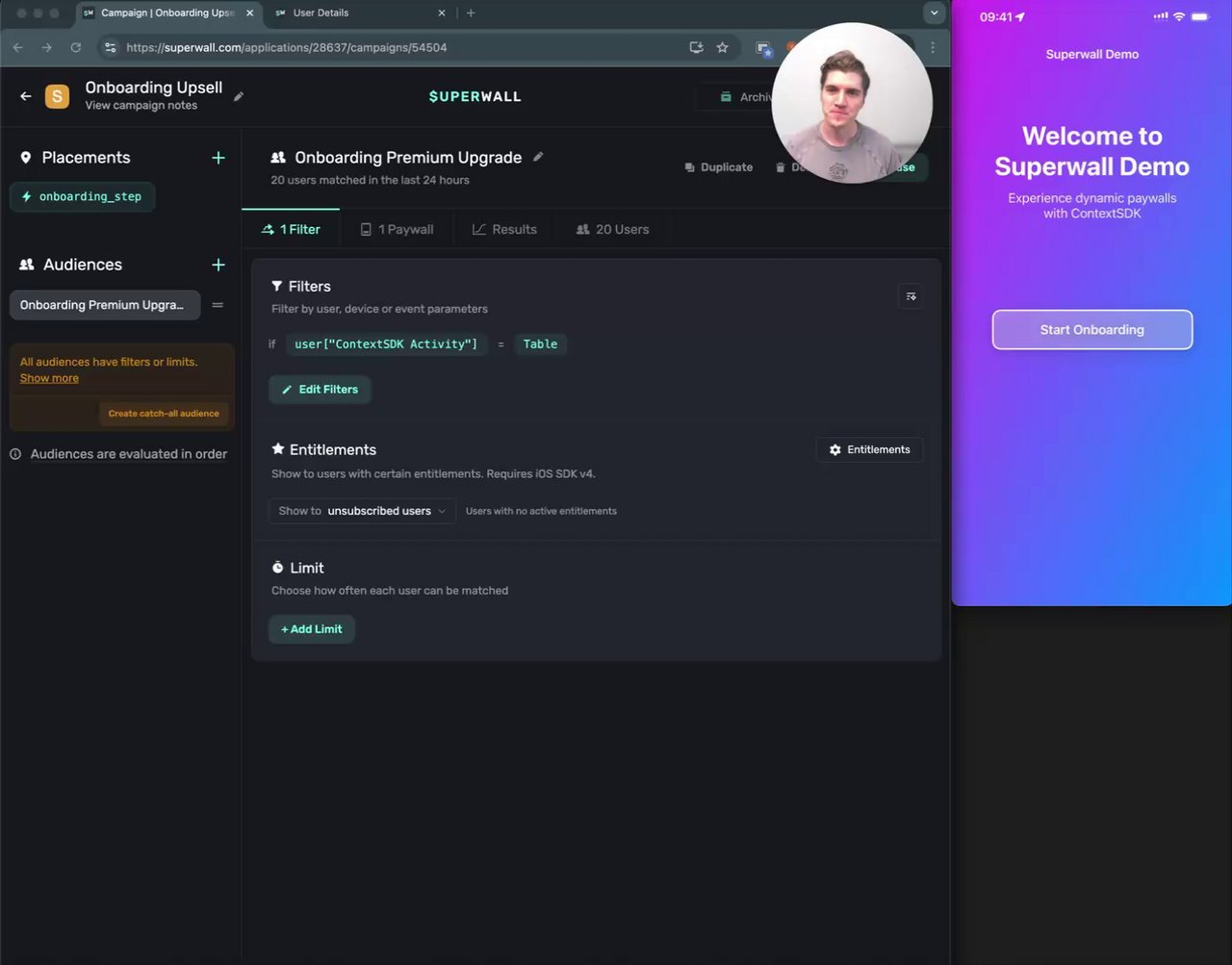Open site information icon in address bar
The width and height of the screenshot is (1232, 965).
(110, 47)
